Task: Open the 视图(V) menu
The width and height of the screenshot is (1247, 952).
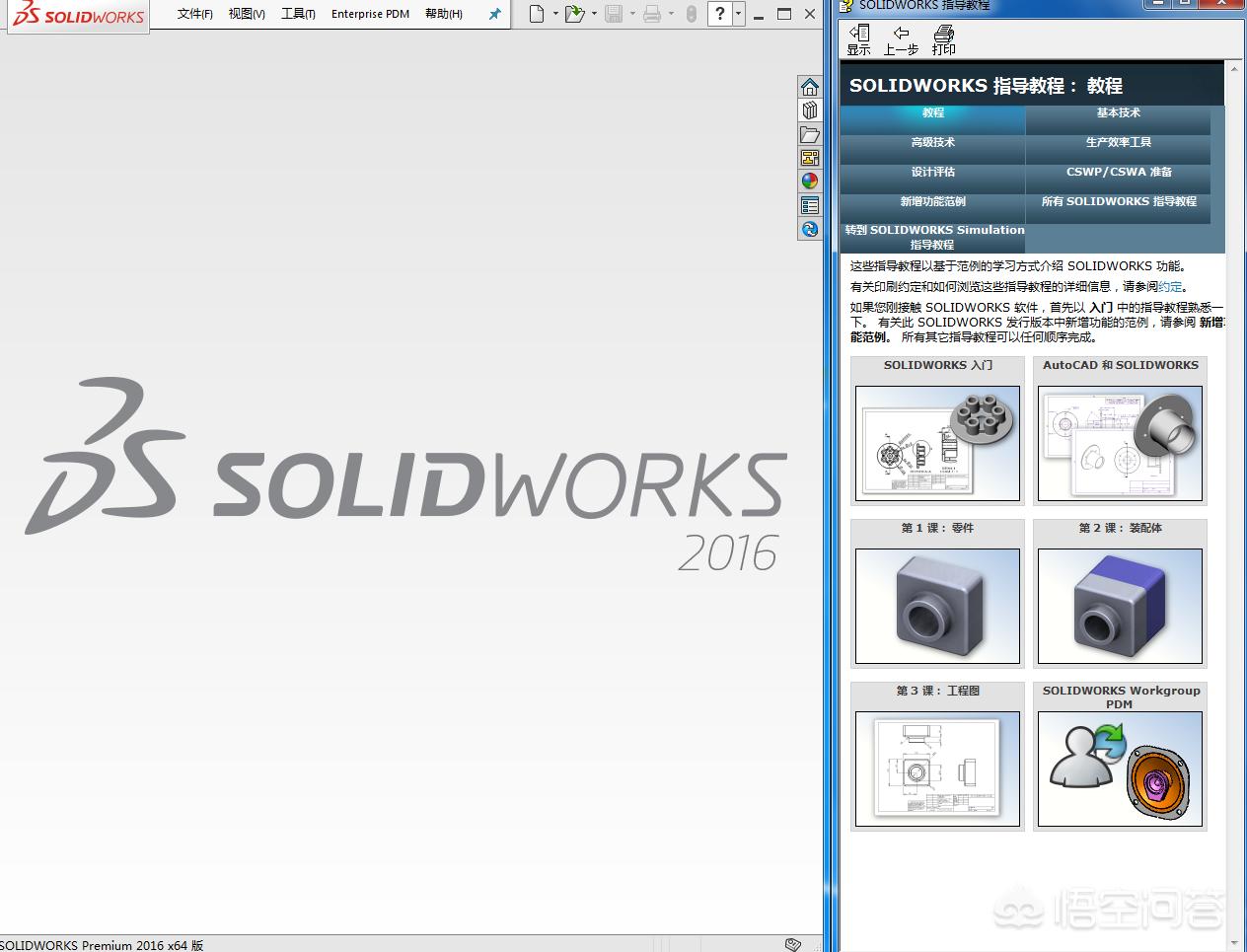Action: coord(247,14)
